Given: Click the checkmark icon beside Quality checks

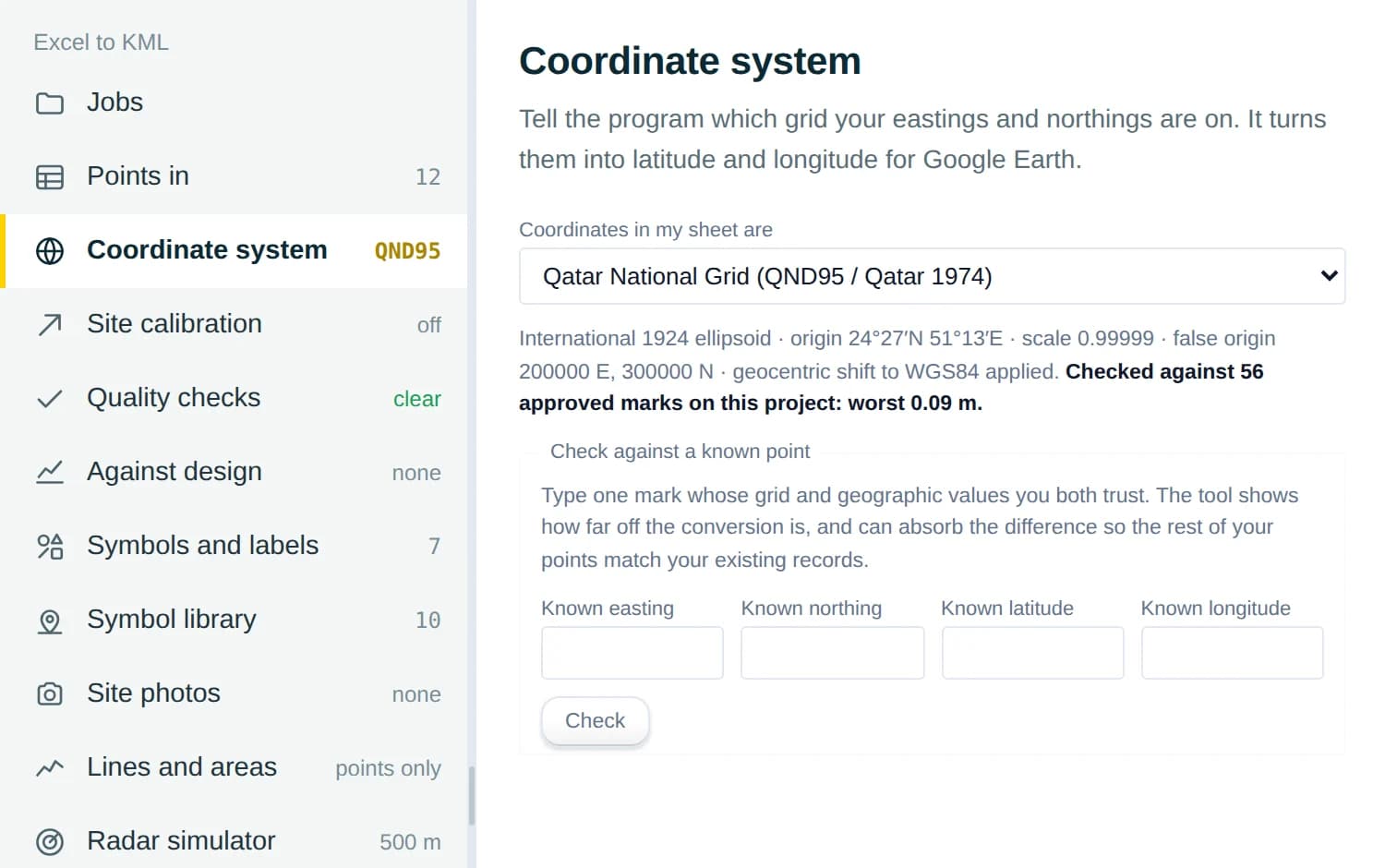Looking at the screenshot, I should tap(50, 398).
